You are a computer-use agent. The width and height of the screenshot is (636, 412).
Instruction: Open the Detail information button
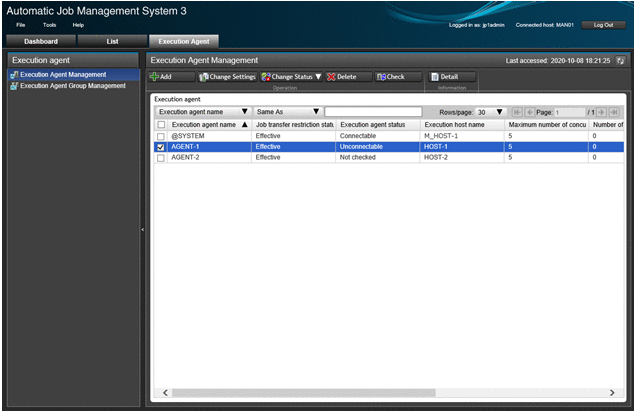(451, 77)
